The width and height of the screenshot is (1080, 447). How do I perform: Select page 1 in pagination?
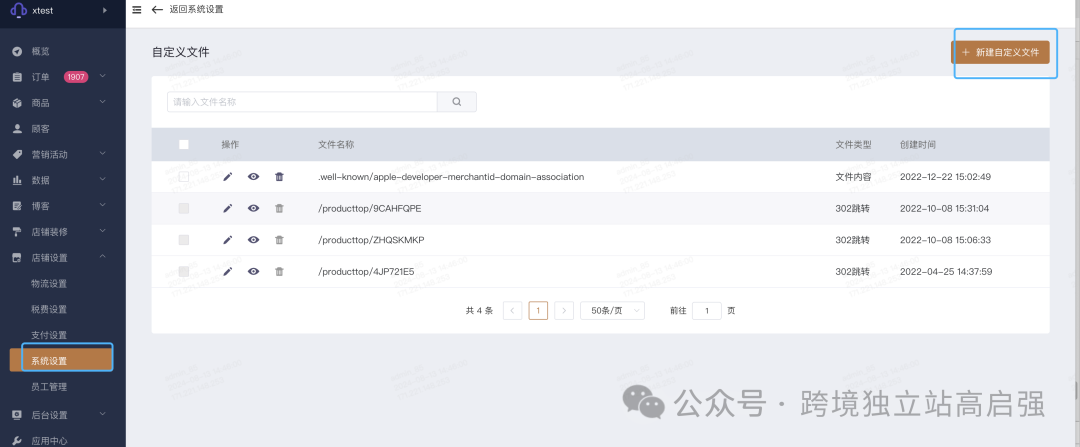538,311
